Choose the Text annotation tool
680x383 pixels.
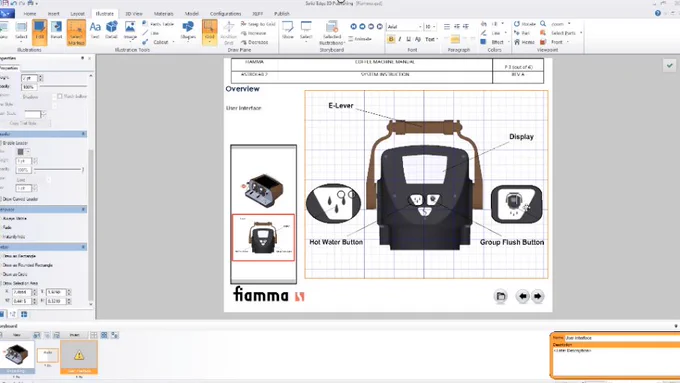coord(95,30)
